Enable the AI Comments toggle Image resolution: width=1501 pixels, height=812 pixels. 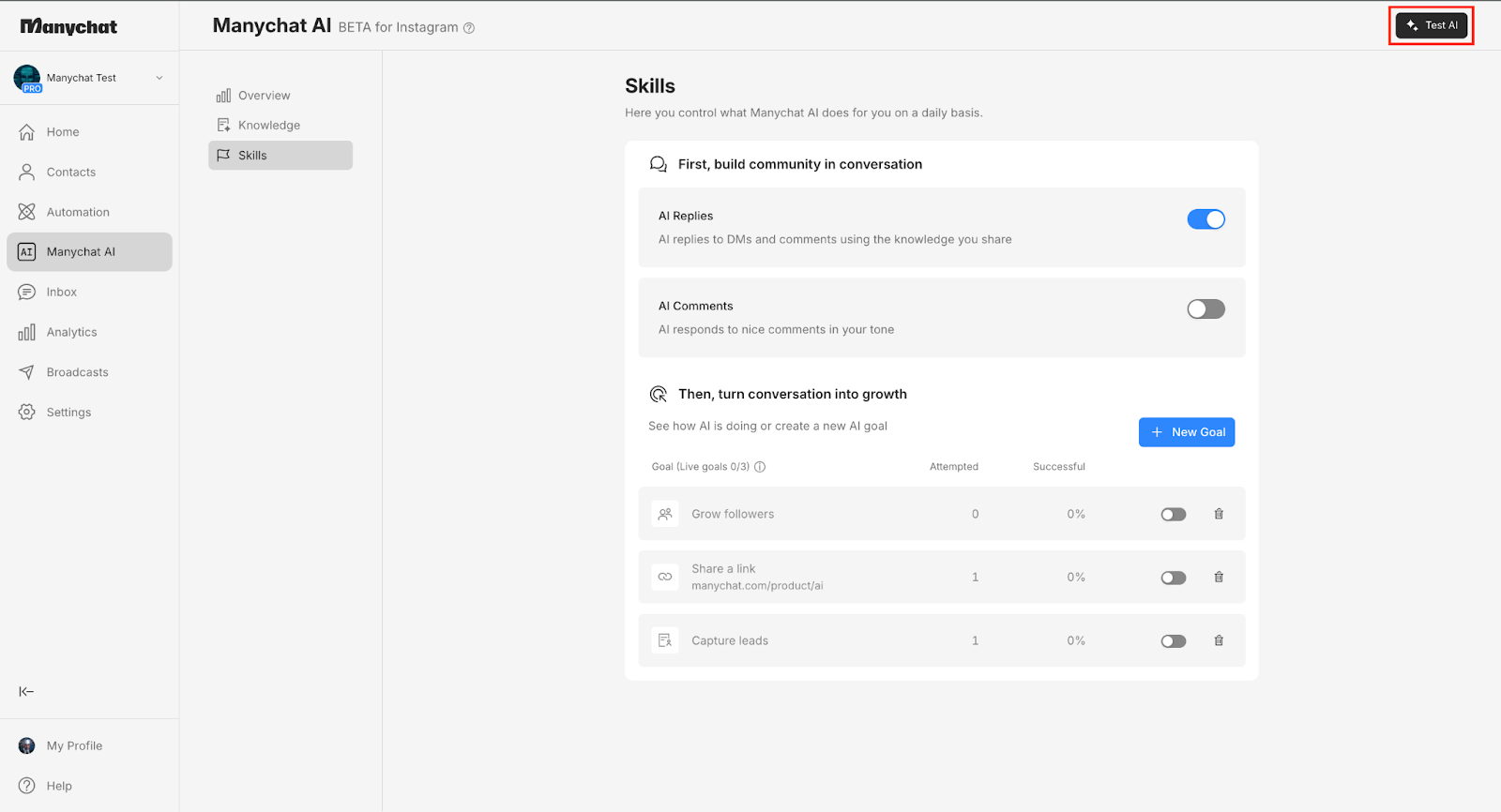(x=1205, y=309)
